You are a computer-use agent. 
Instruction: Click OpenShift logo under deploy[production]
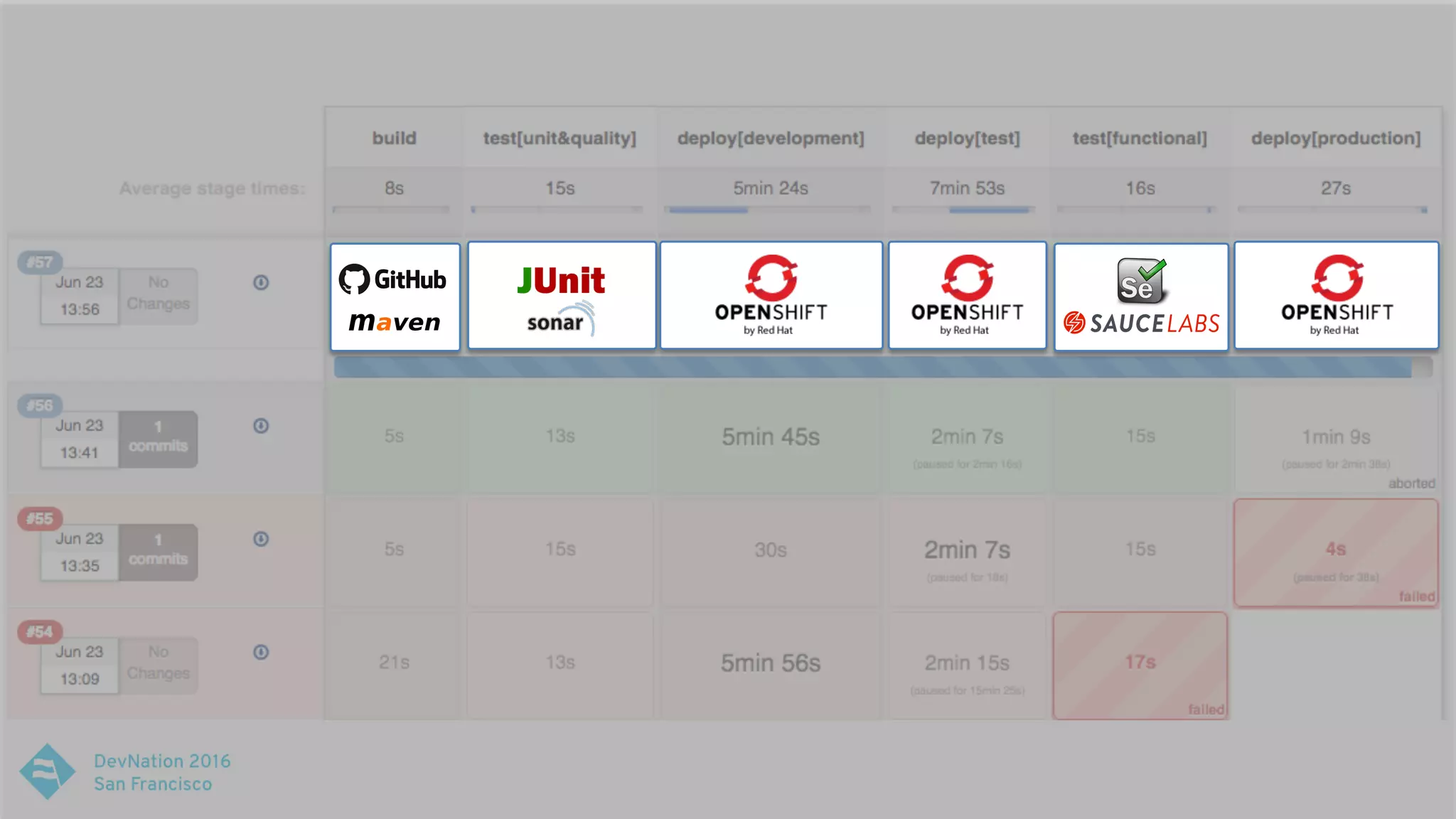click(x=1336, y=296)
